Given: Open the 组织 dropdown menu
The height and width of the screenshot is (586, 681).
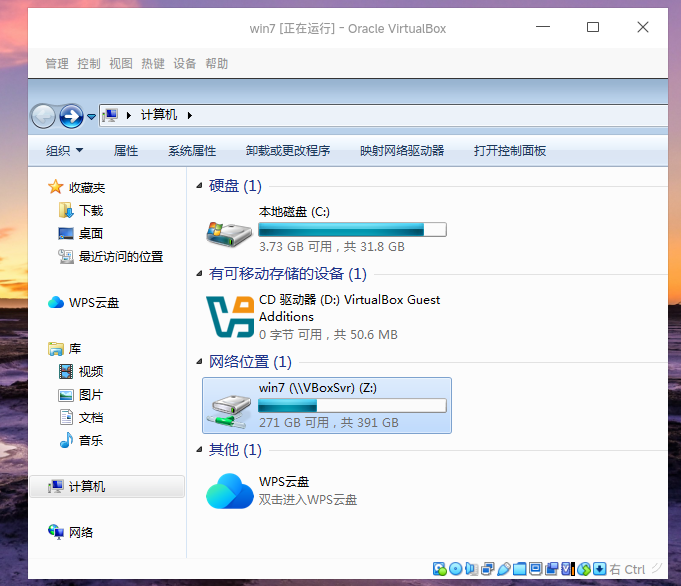Looking at the screenshot, I should tap(64, 151).
